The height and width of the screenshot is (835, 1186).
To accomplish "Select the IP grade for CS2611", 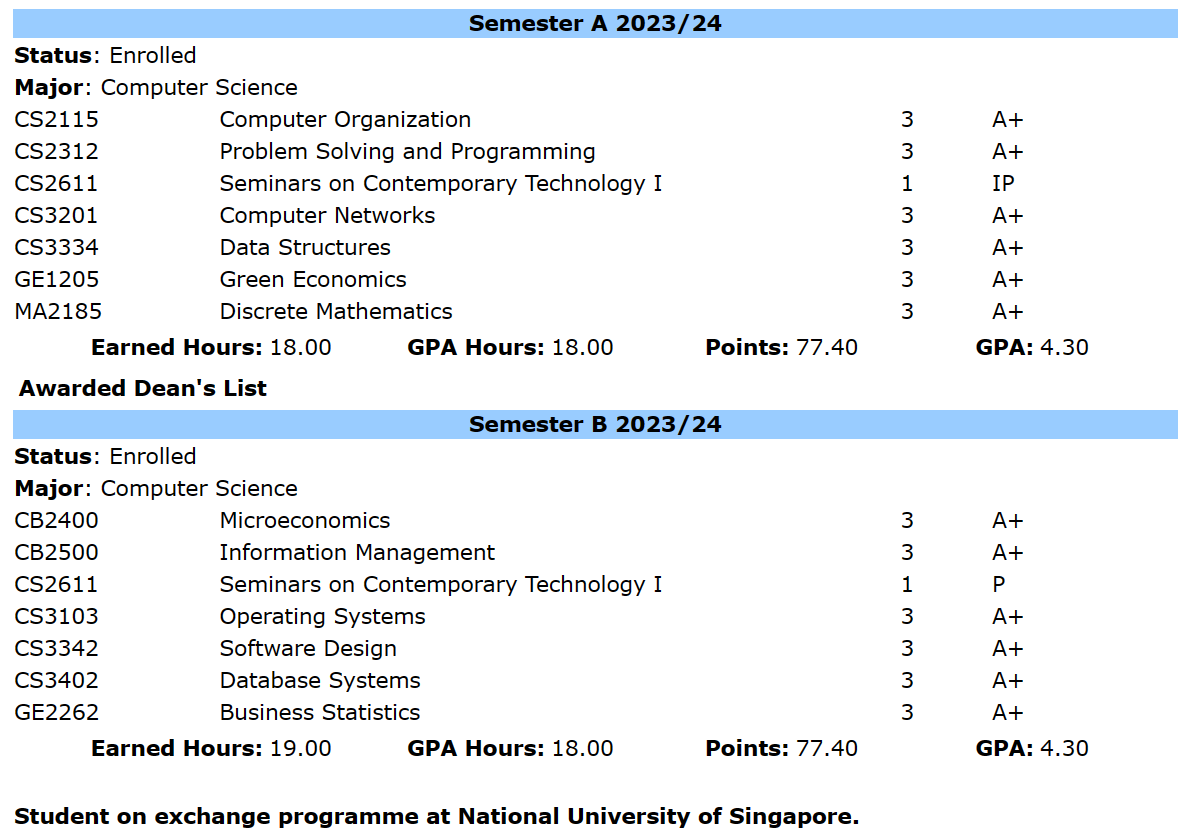I will (1003, 184).
